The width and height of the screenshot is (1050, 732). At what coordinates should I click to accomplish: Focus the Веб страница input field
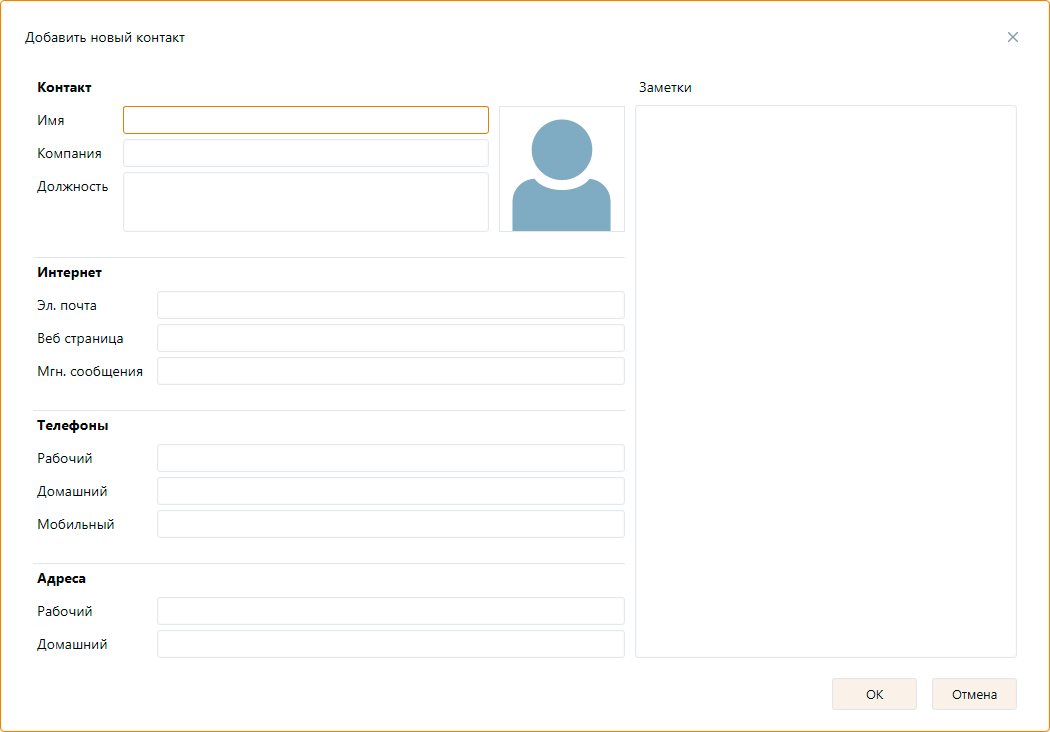(390, 338)
